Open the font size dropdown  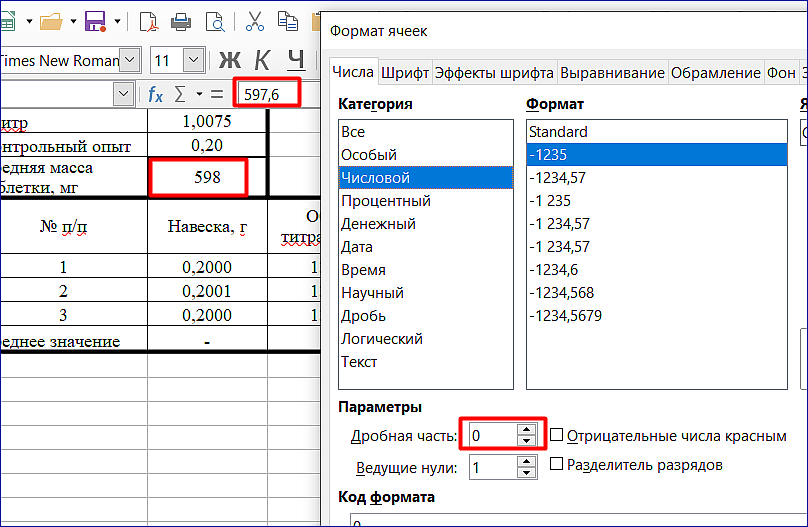[194, 60]
